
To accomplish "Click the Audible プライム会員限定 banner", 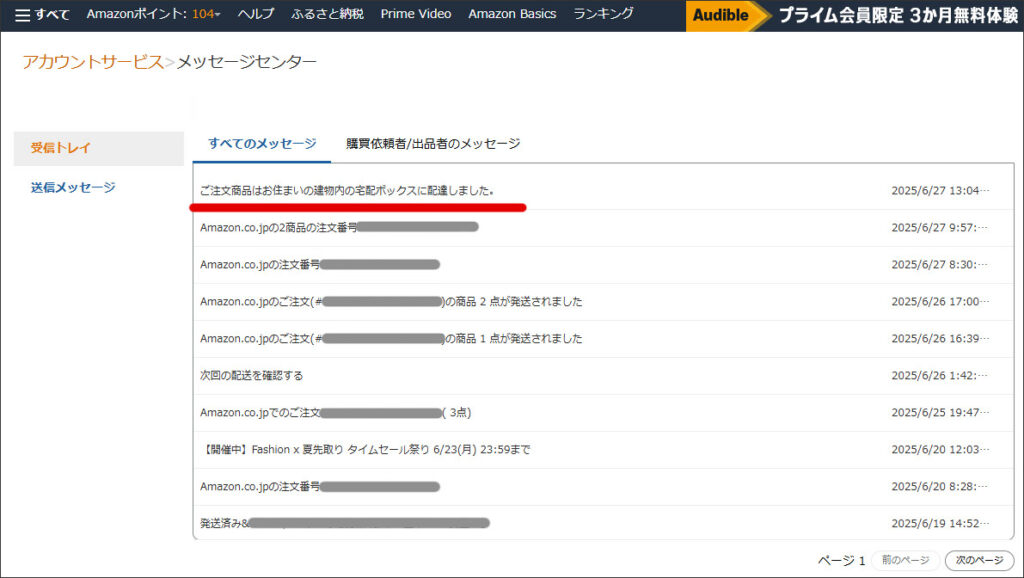I will (x=854, y=15).
